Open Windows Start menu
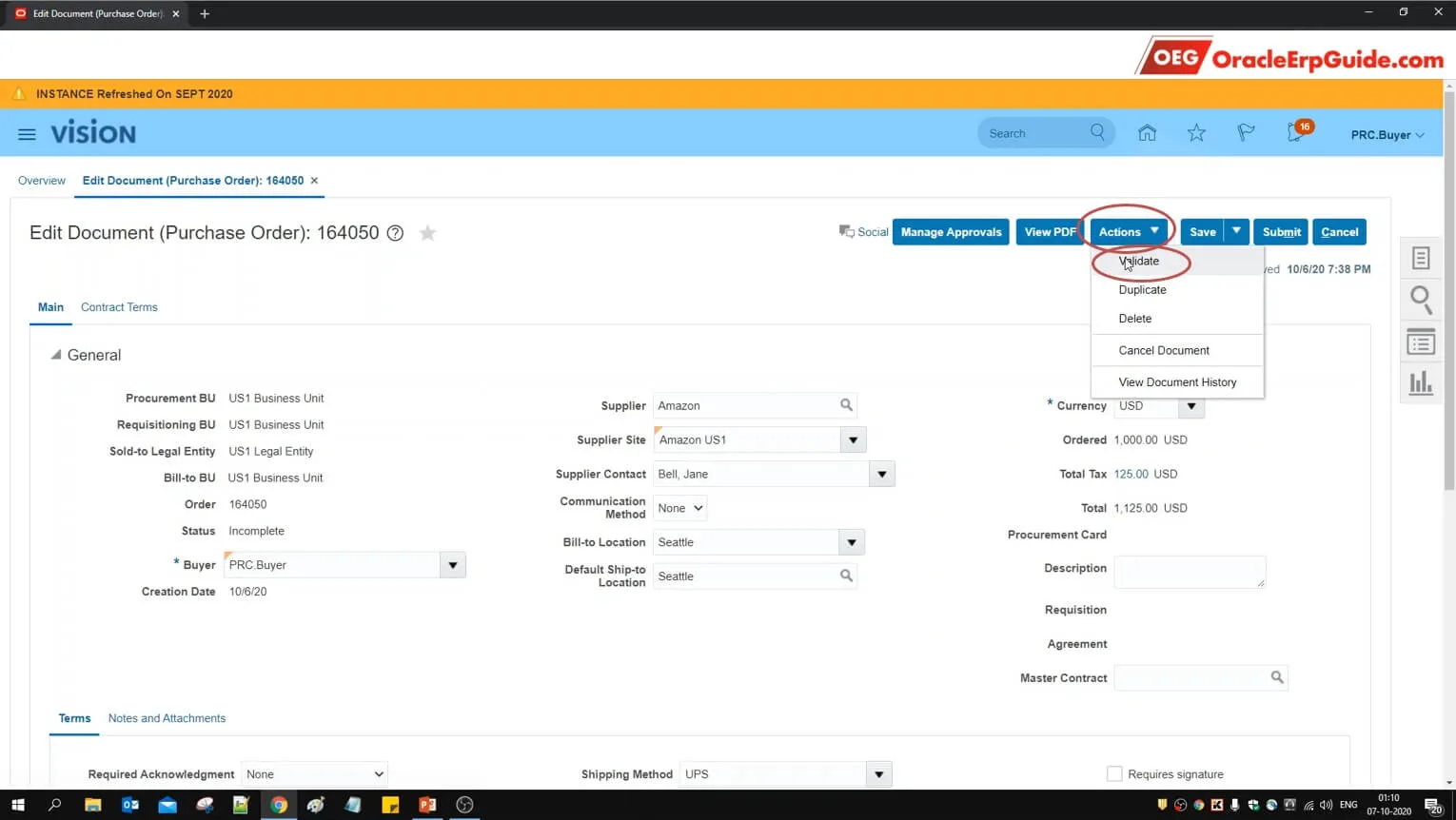Viewport: 1456px width, 820px height. 17,805
